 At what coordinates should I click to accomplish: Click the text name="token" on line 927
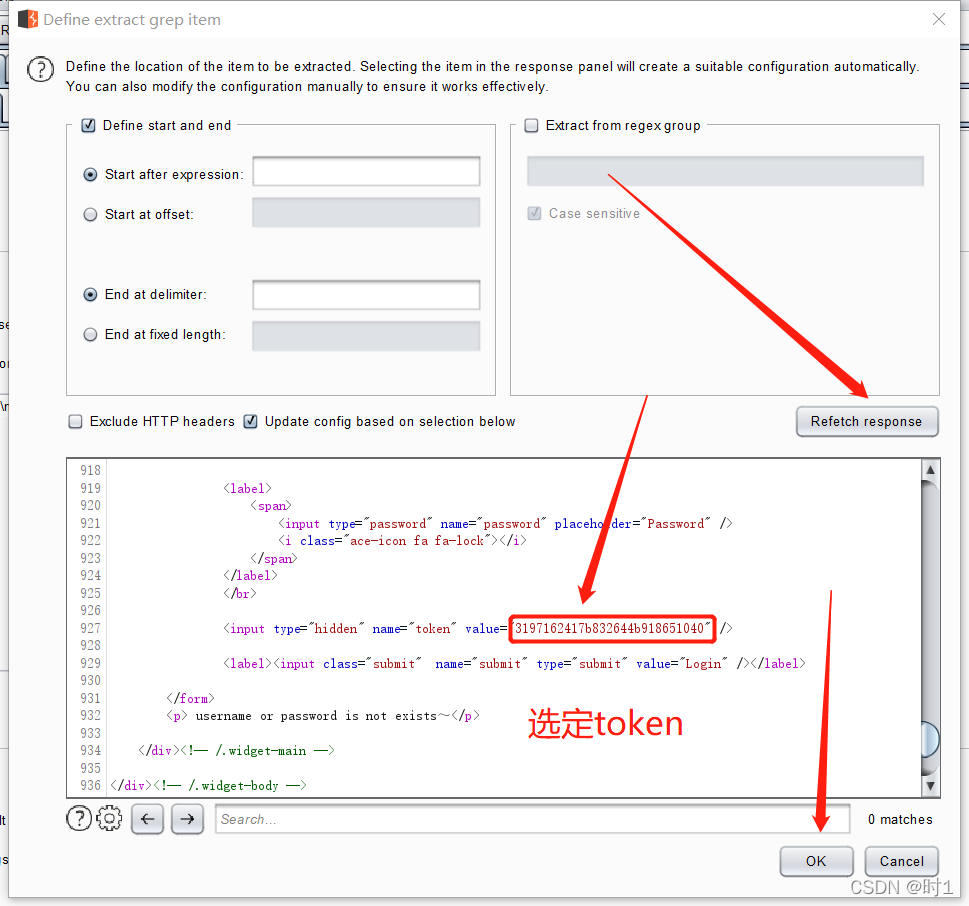tap(414, 629)
